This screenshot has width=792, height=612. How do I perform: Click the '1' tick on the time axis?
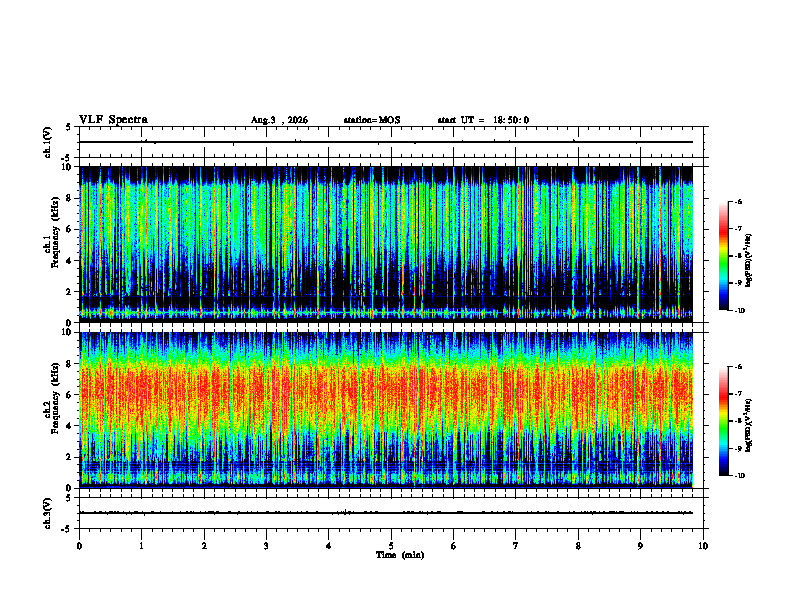pyautogui.click(x=141, y=546)
